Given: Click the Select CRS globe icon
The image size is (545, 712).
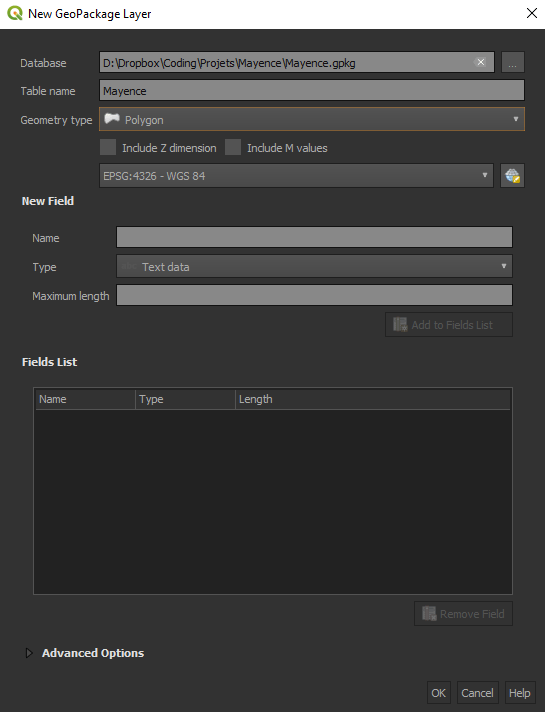Looking at the screenshot, I should coord(512,176).
